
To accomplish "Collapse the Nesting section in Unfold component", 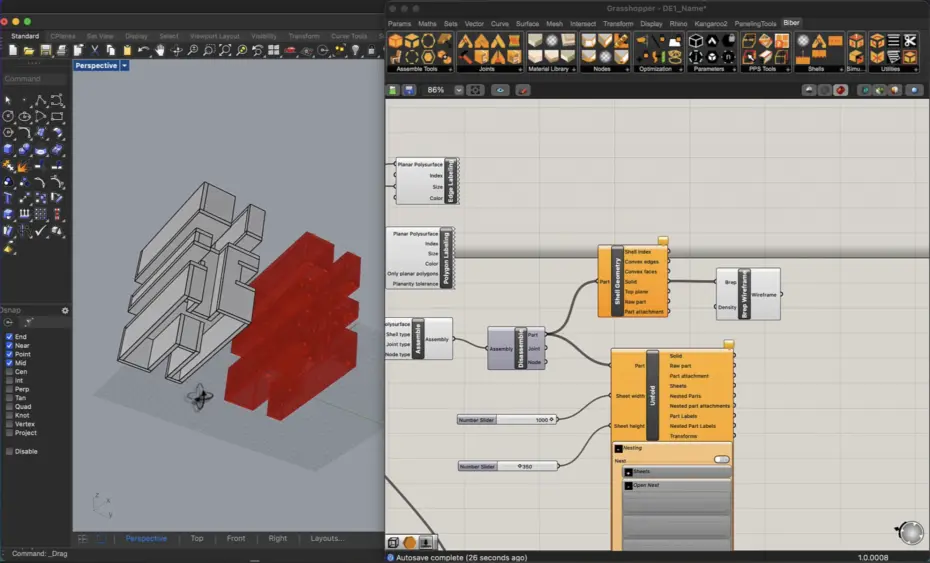I will 618,449.
